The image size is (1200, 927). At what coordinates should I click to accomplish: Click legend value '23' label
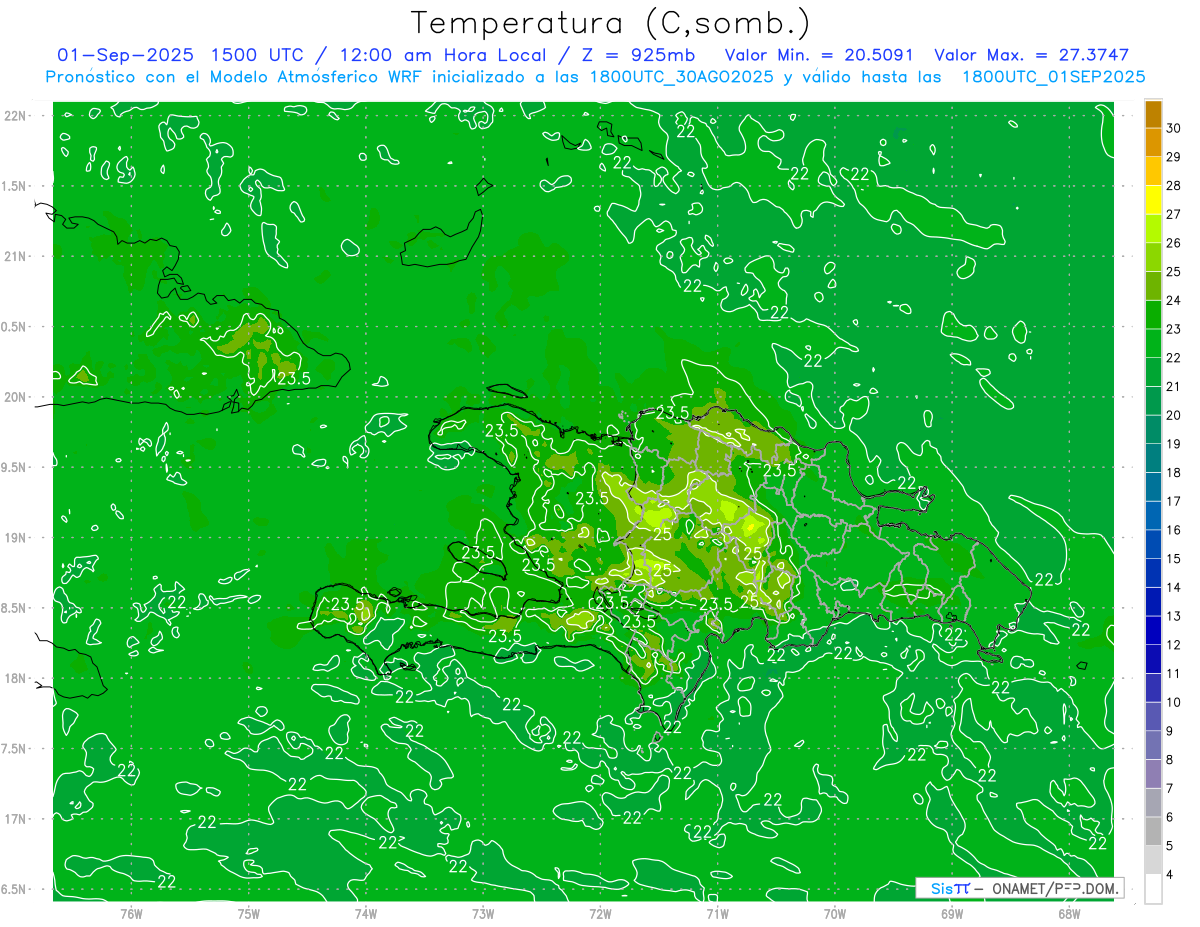click(1174, 329)
